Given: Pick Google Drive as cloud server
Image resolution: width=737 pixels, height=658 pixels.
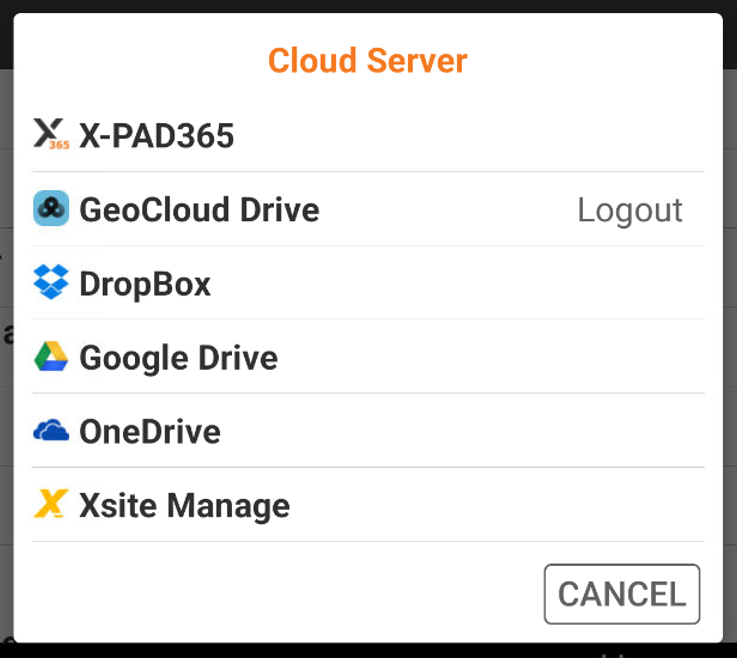Looking at the screenshot, I should 368,357.
